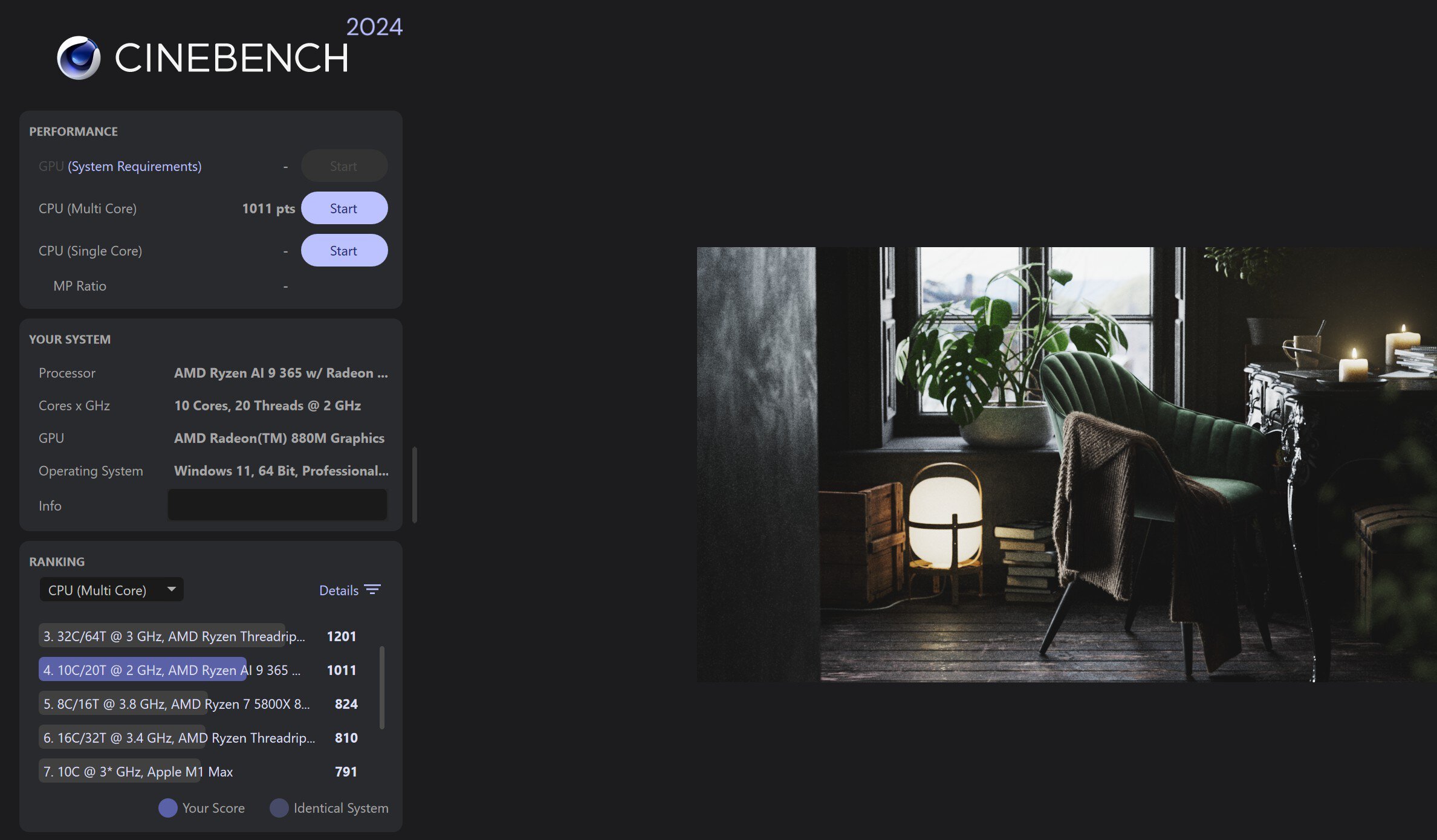
Task: Click the Cinebench 2024 logo icon
Action: click(x=78, y=57)
